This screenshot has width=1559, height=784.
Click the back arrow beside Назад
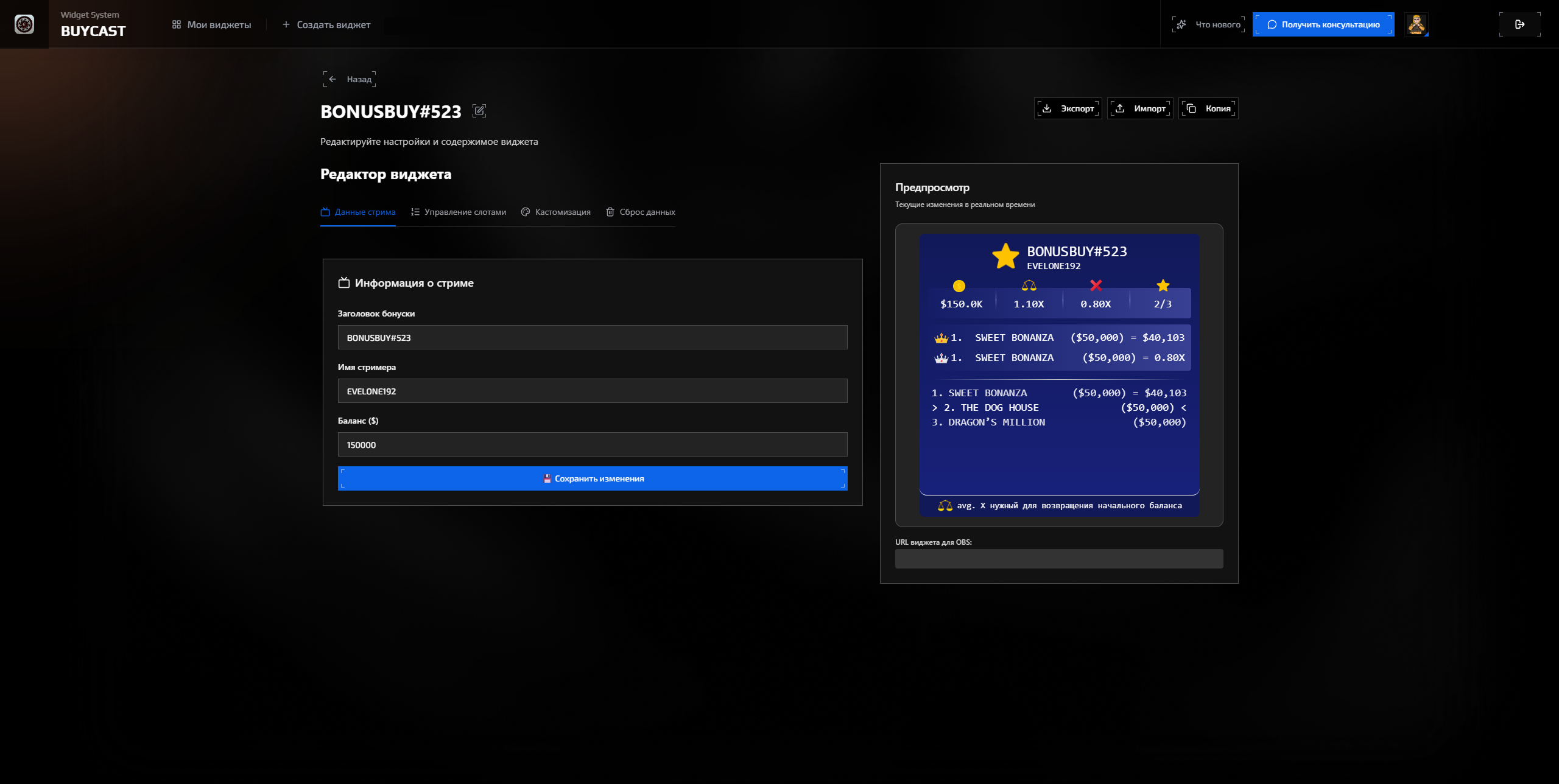(332, 79)
